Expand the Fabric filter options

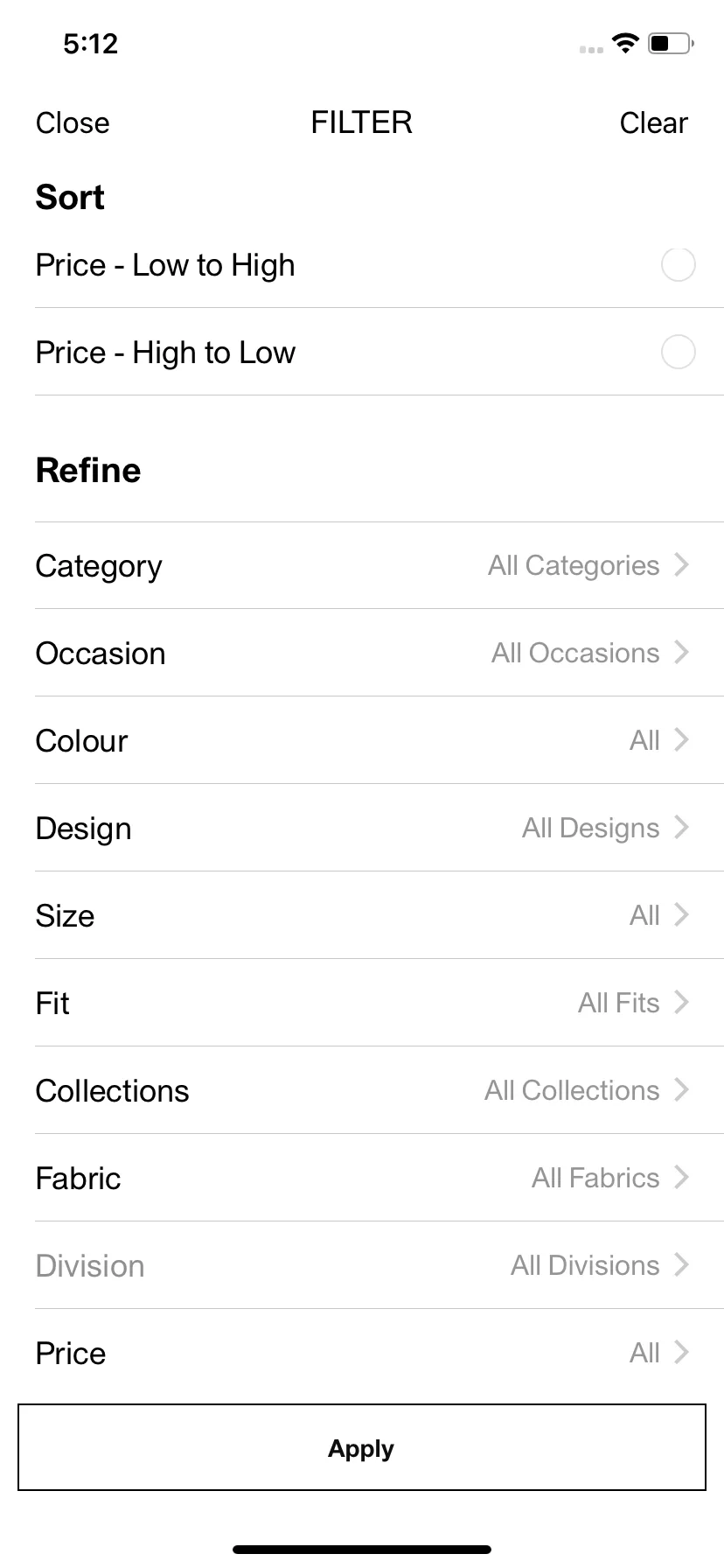click(379, 1178)
